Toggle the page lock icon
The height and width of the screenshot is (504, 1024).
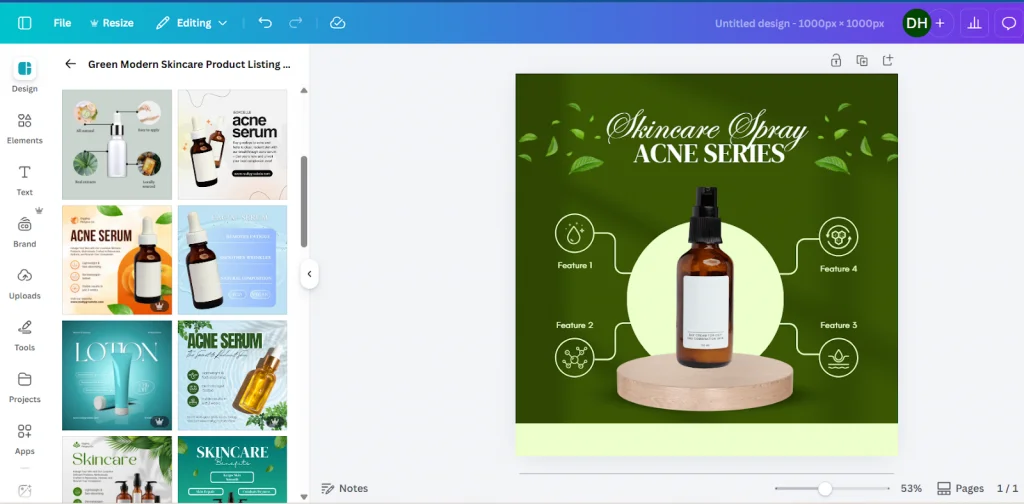[835, 61]
